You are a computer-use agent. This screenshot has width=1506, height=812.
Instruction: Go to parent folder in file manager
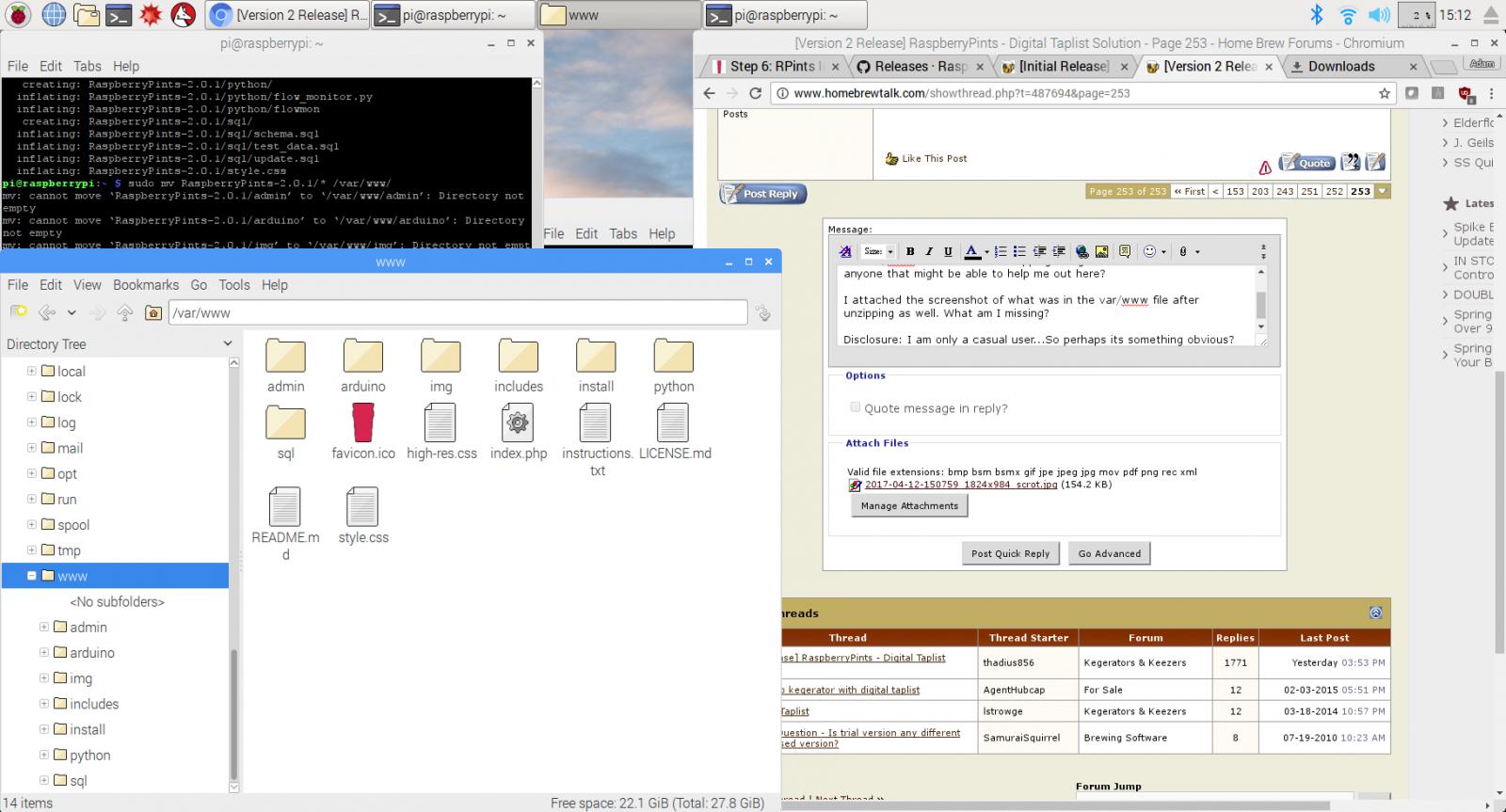pos(125,312)
